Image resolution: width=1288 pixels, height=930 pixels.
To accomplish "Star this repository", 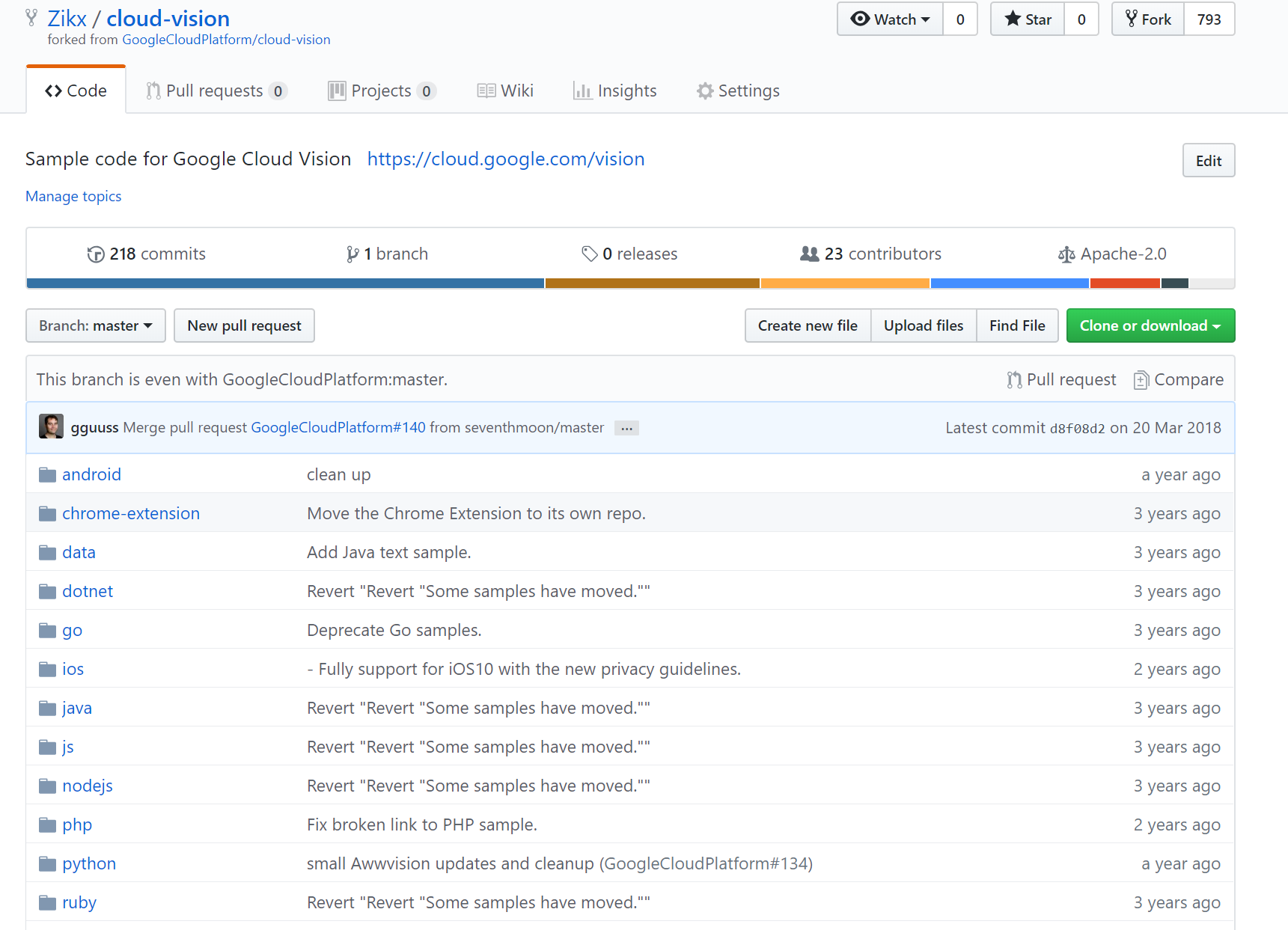I will tap(1028, 19).
